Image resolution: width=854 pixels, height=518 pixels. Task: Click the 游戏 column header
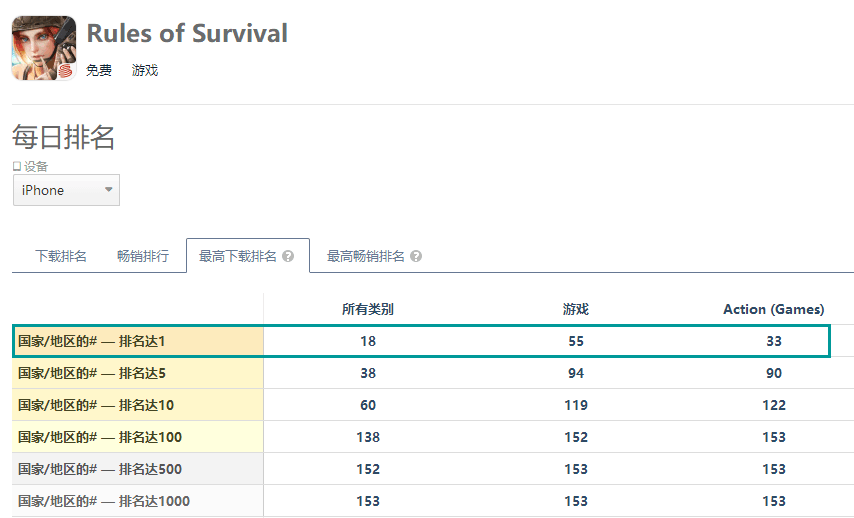point(576,309)
